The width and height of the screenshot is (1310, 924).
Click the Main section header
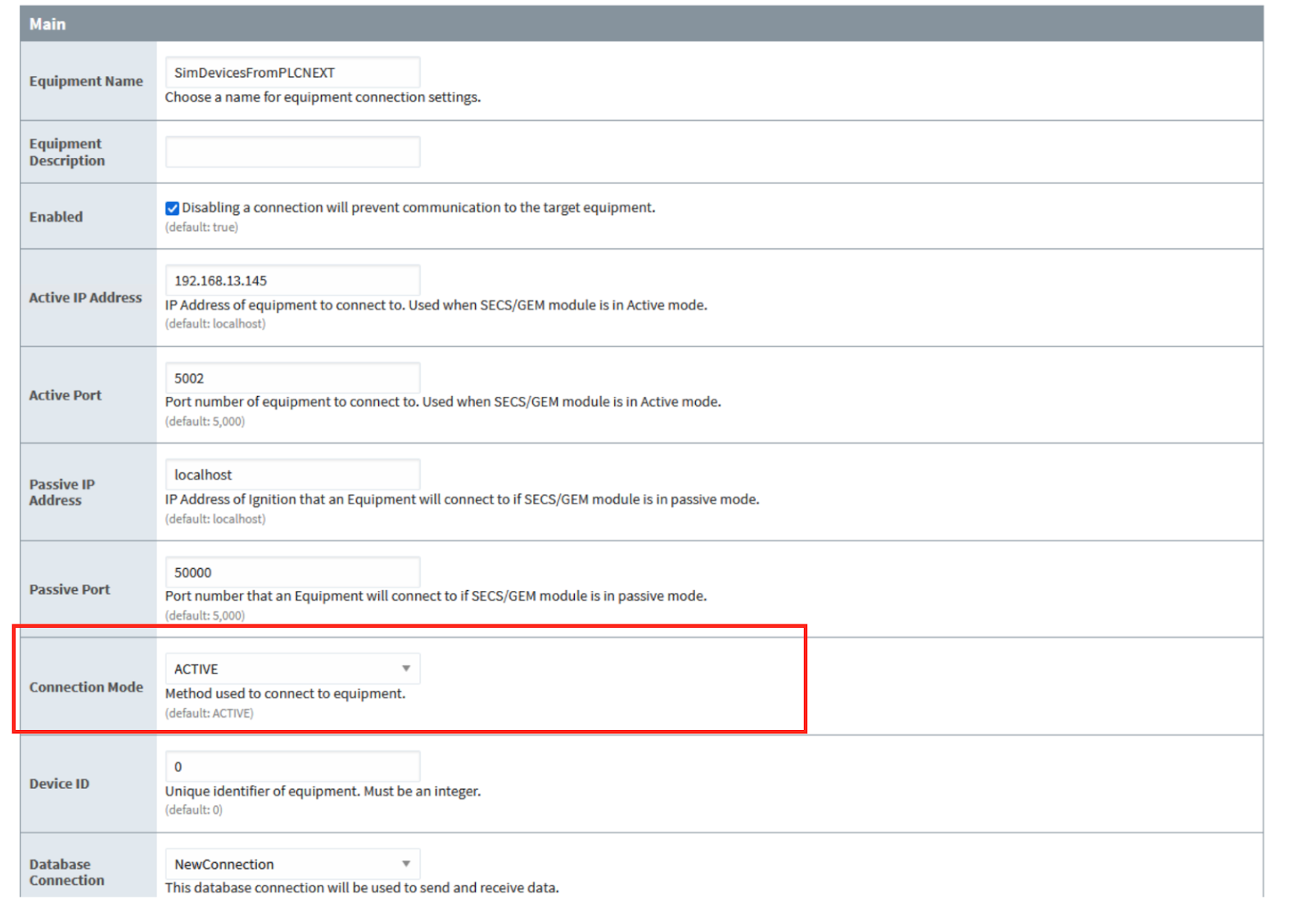641,24
